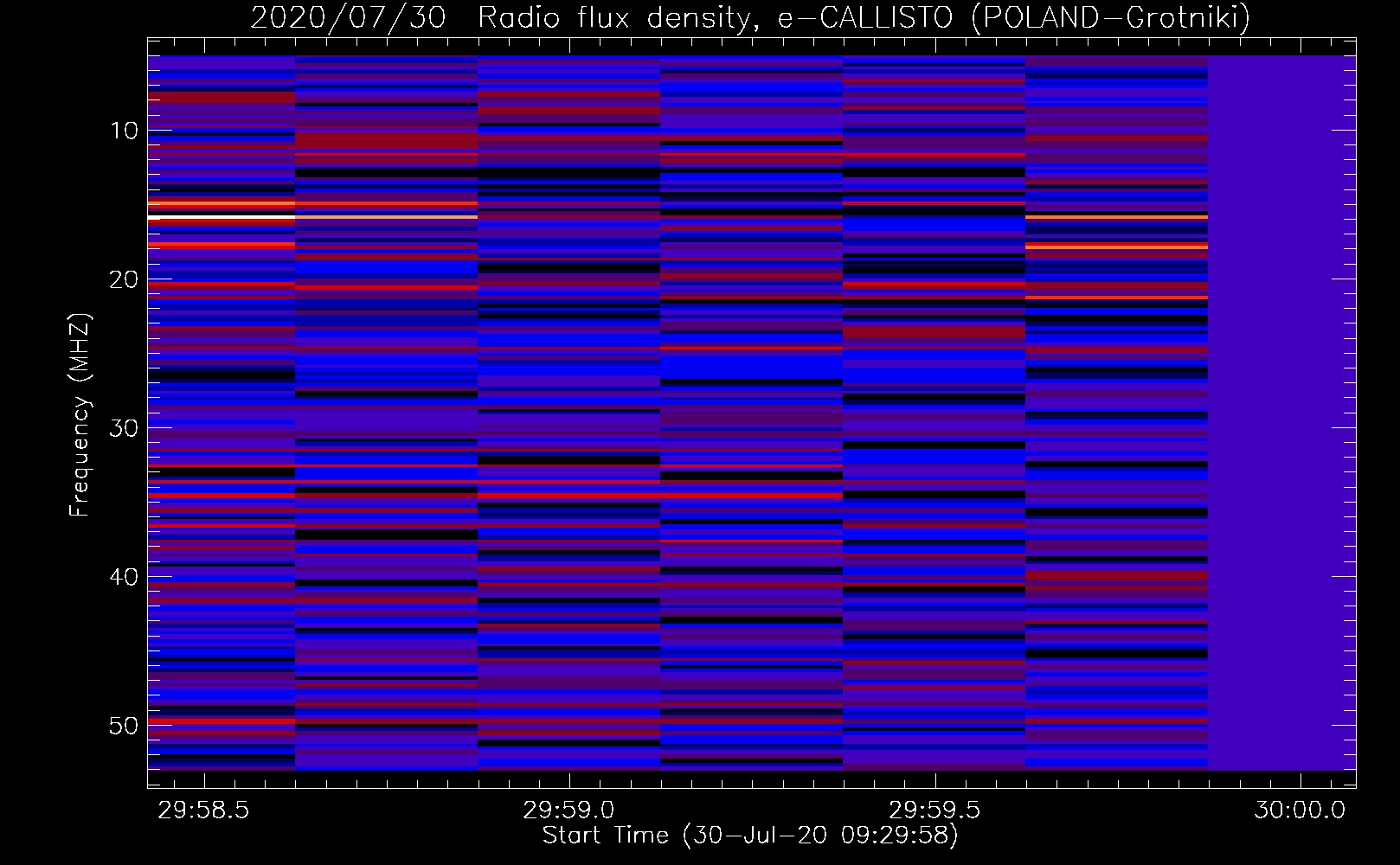Viewport: 1400px width, 865px height.
Task: Click the uniform purple column at the spectrogram's end
Action: pyautogui.click(x=1281, y=413)
